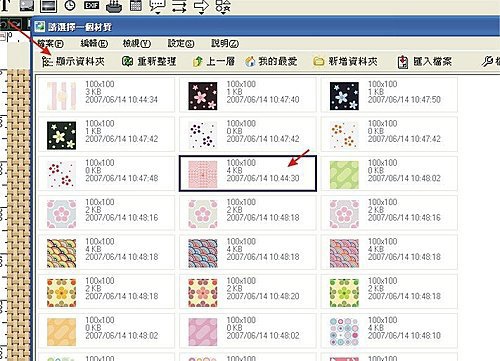Screen dimensions: 500x361
Task: Open 我的最愛 favorites
Action: point(271,61)
